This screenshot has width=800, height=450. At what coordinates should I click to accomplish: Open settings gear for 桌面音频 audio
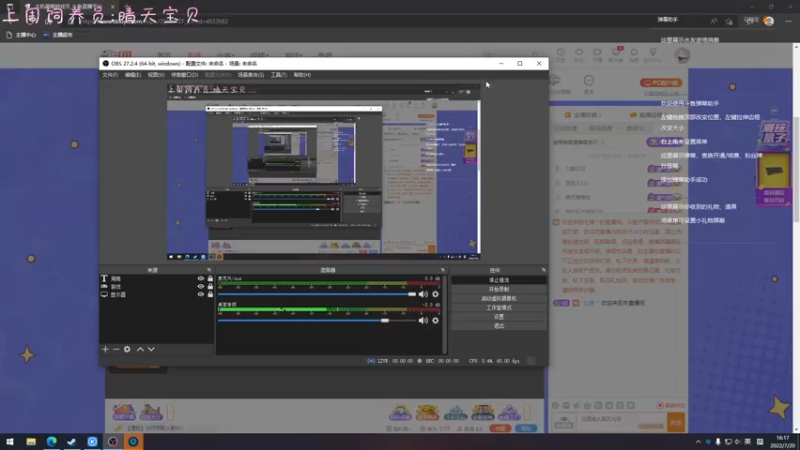[x=435, y=320]
